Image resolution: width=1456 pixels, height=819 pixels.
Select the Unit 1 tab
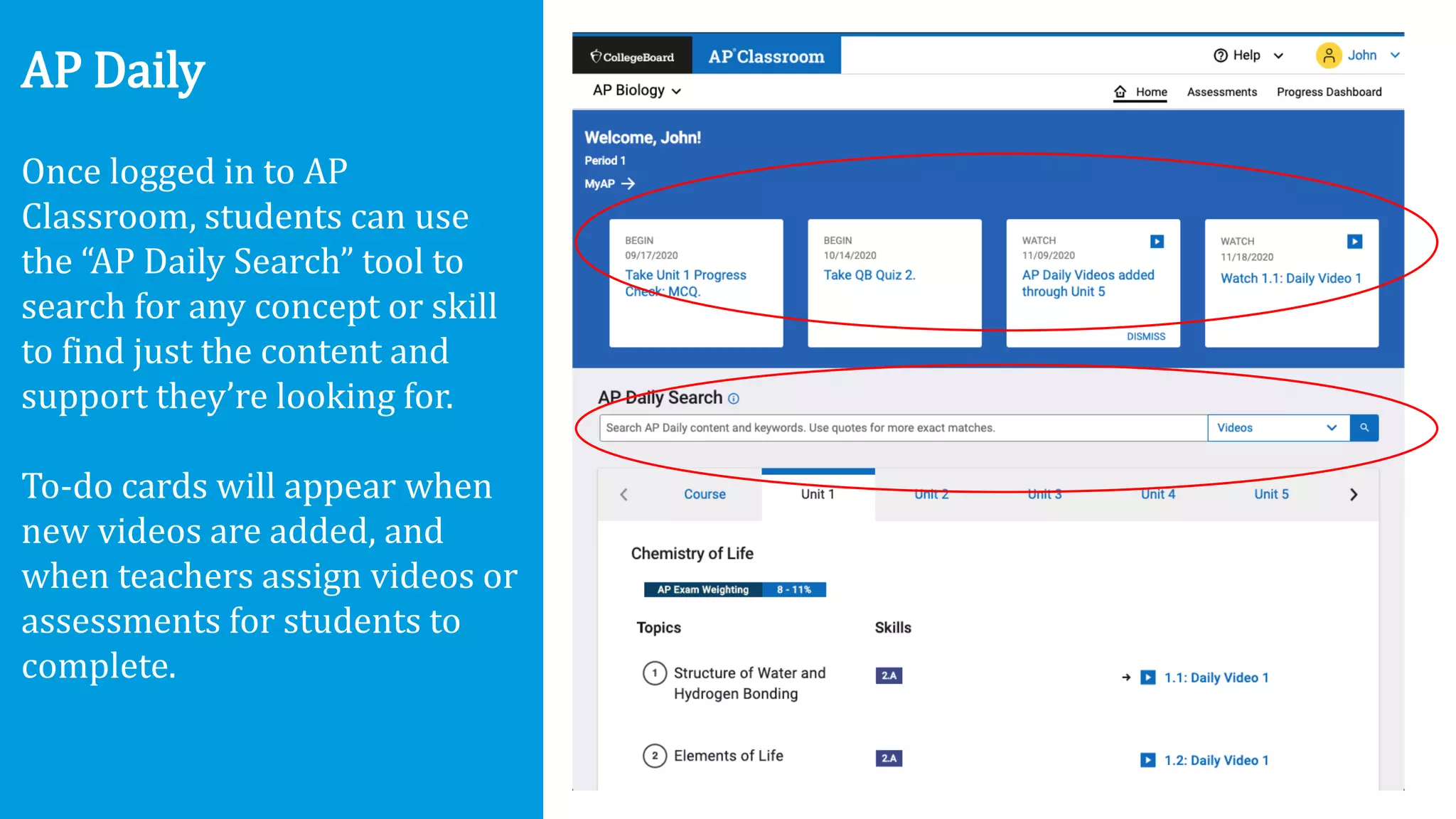(x=818, y=494)
